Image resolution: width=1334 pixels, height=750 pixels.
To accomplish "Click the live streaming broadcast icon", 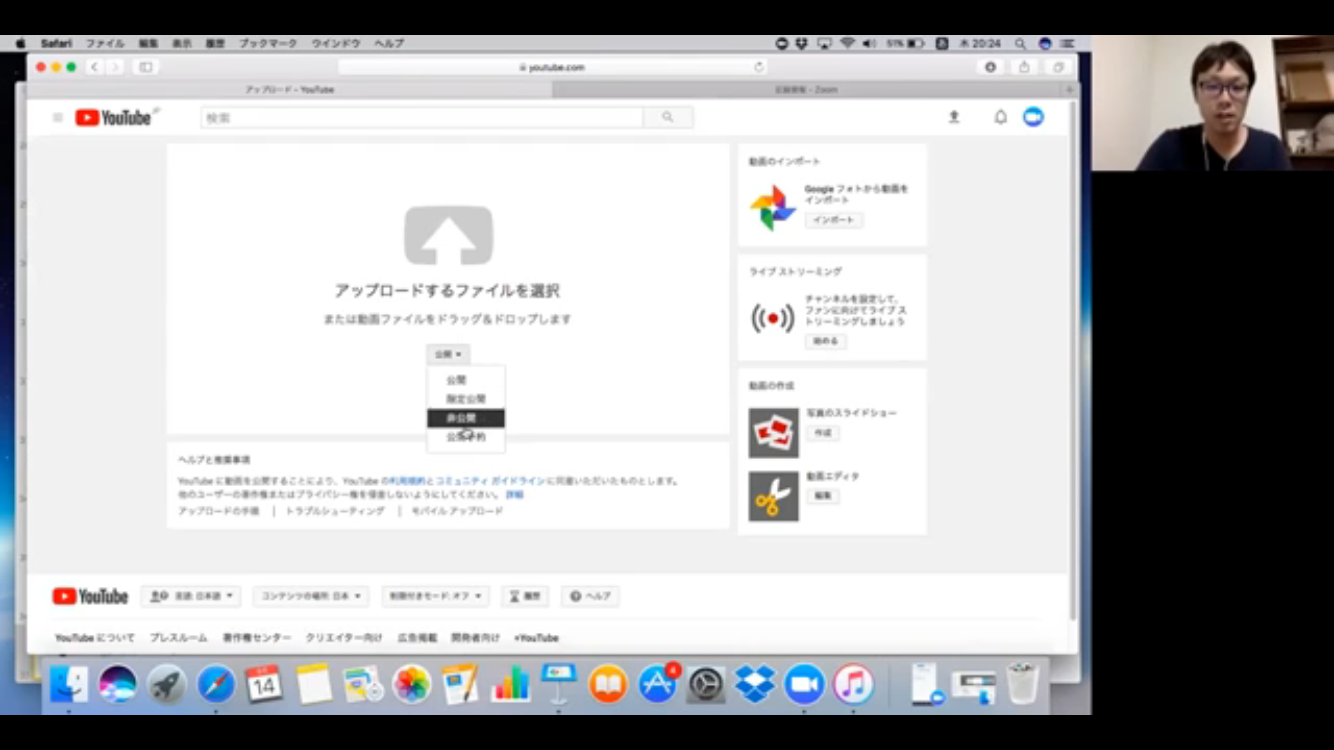I will pyautogui.click(x=772, y=319).
